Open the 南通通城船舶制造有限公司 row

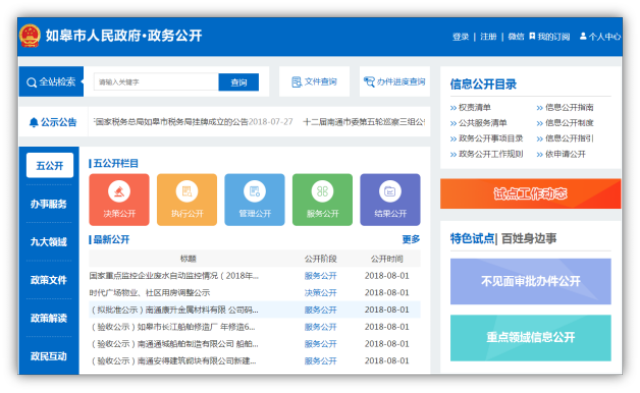click(255, 344)
